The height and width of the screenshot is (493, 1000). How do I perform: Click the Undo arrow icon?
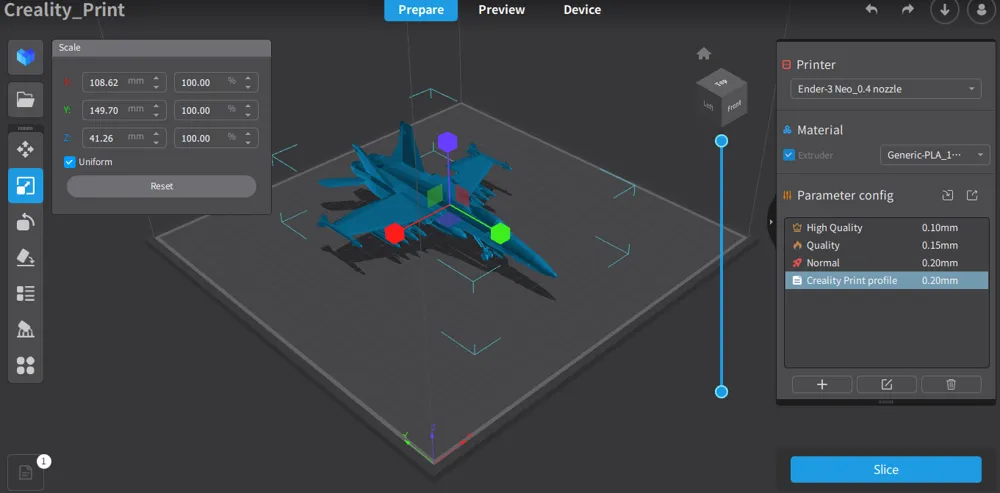[871, 10]
